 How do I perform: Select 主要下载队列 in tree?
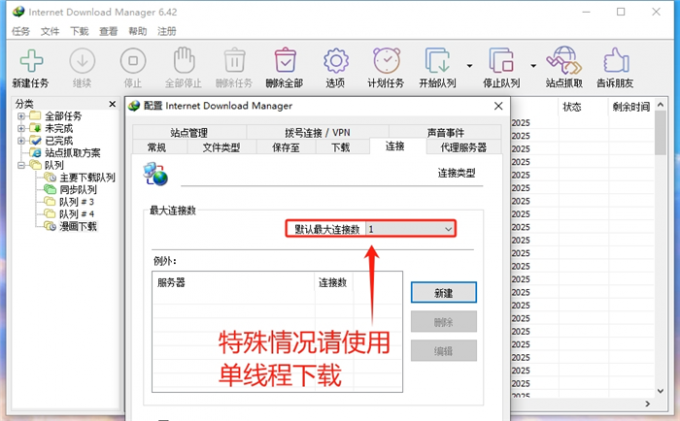[87, 177]
